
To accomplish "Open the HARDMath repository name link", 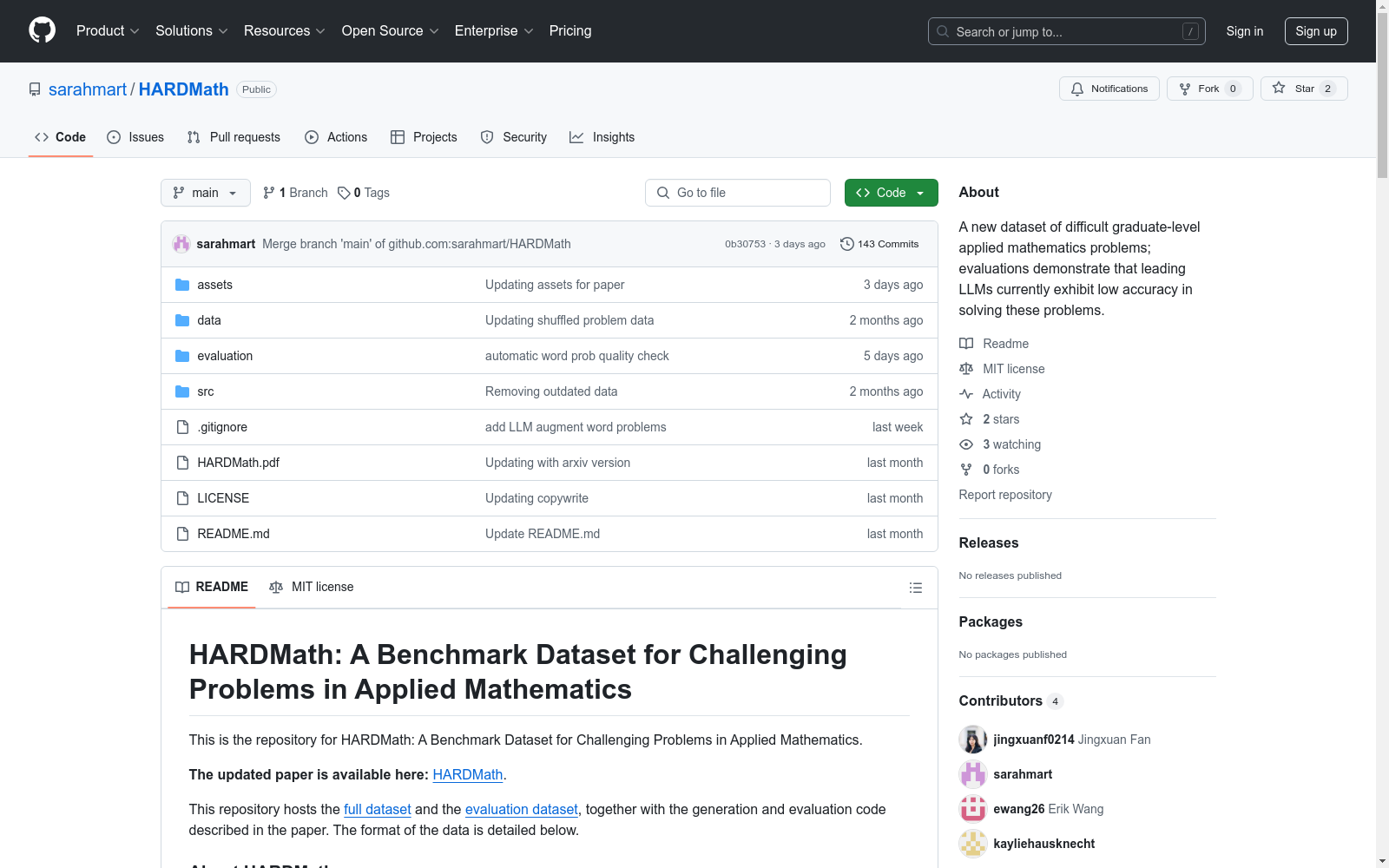I will (184, 89).
